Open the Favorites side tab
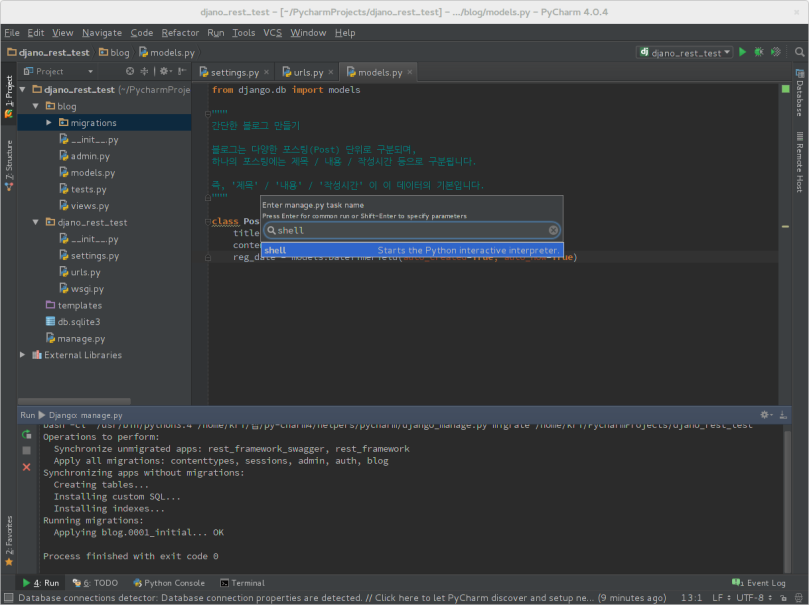 click(9, 541)
